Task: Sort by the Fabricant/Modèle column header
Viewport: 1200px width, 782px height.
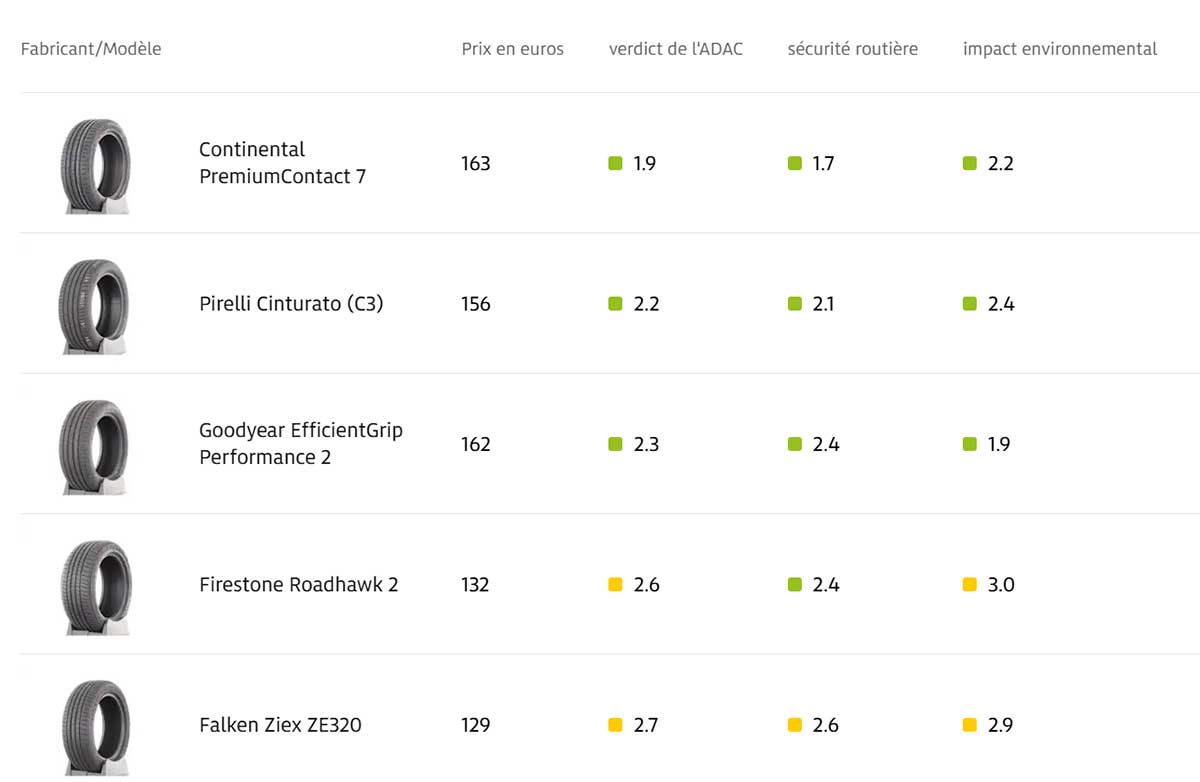Action: 91,49
